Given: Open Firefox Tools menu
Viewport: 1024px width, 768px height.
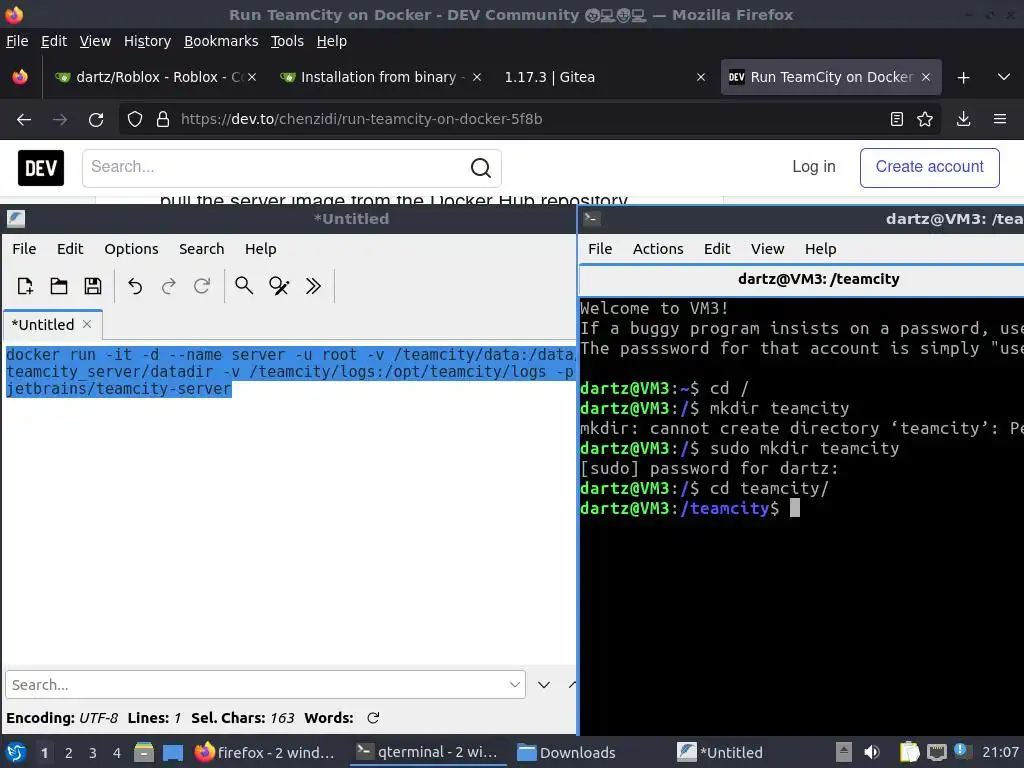Looking at the screenshot, I should pos(287,41).
